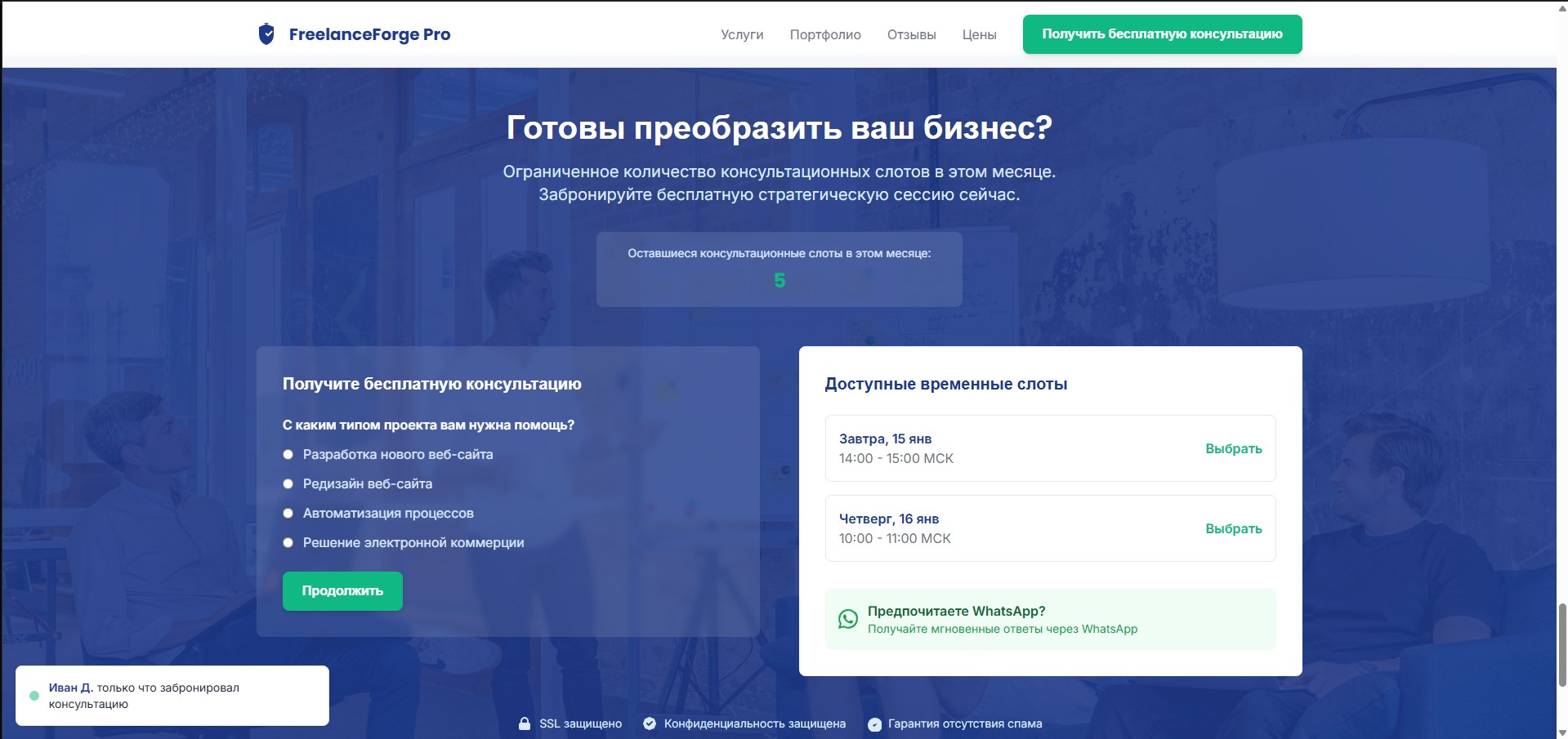Click the 'SSL защищено' label
The height and width of the screenshot is (739, 1568).
point(581,723)
